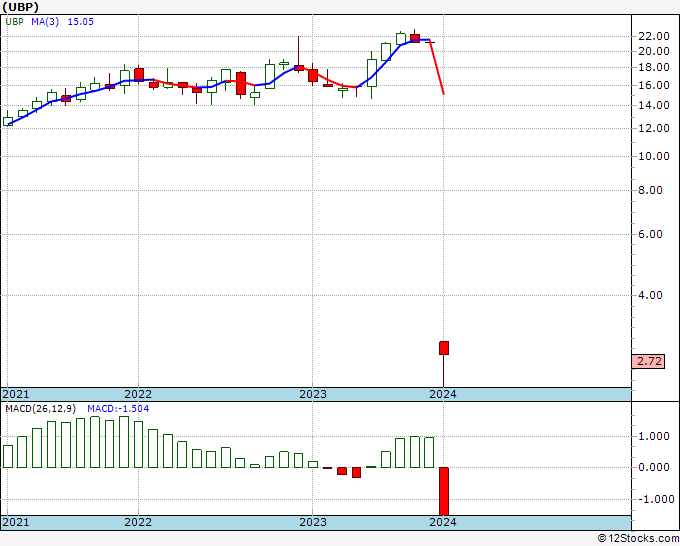Click the 2022 label on MACD timeline

coord(138,522)
